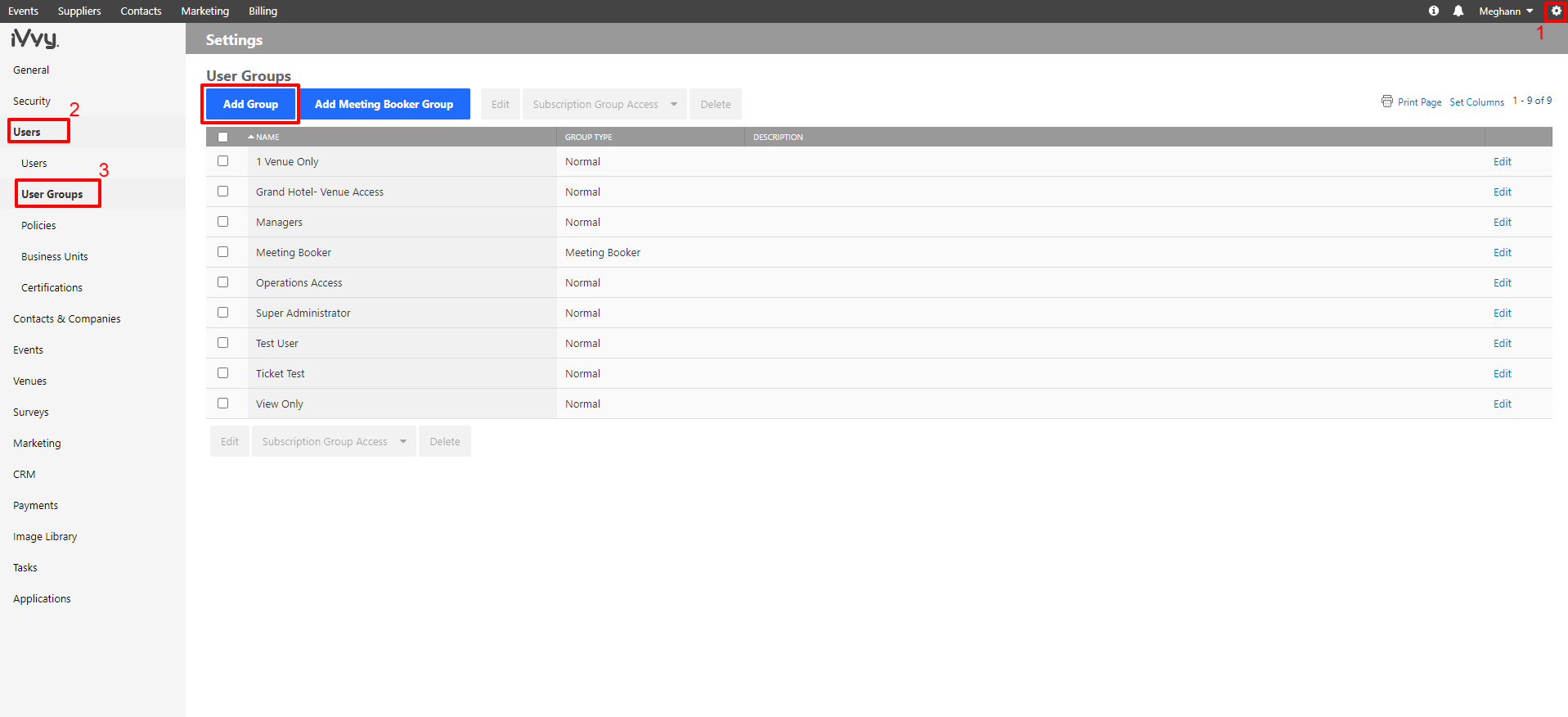1568x717 pixels.
Task: Select the Test User group name
Action: (x=277, y=344)
